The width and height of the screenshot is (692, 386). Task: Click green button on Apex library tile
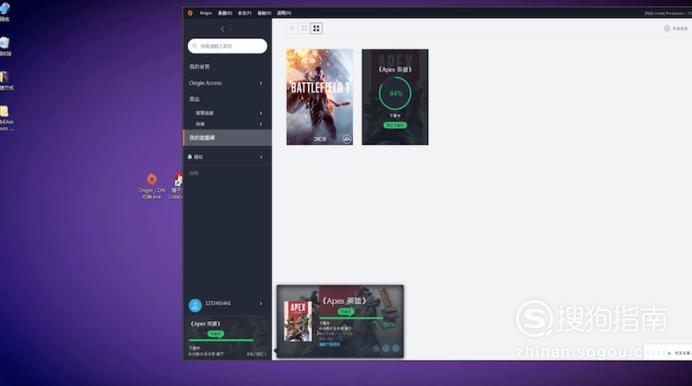pos(395,125)
